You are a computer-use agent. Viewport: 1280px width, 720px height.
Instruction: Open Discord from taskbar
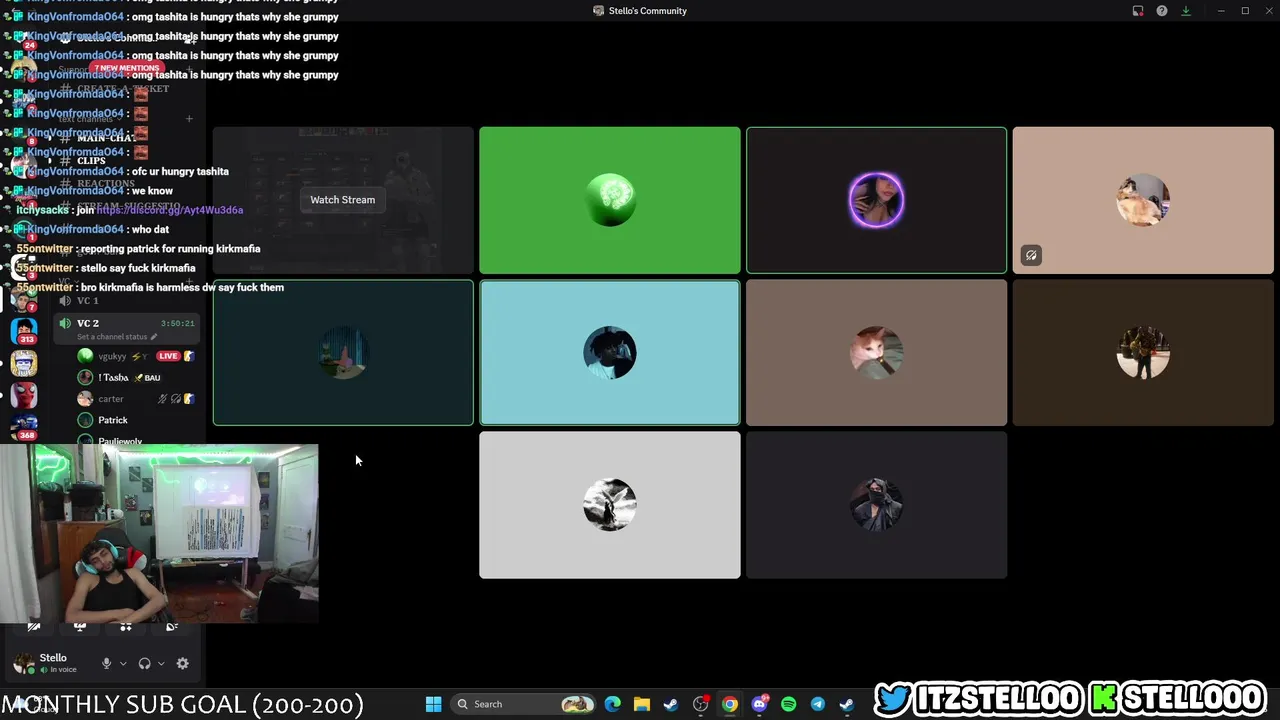tap(759, 704)
